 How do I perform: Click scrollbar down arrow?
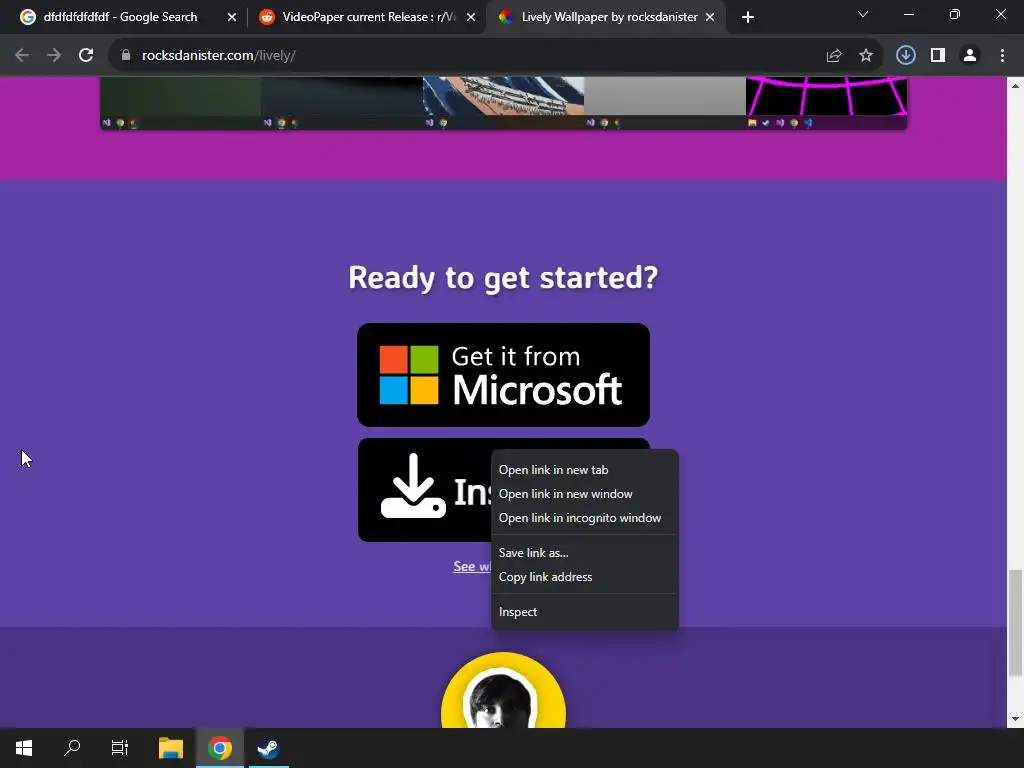pos(1015,719)
